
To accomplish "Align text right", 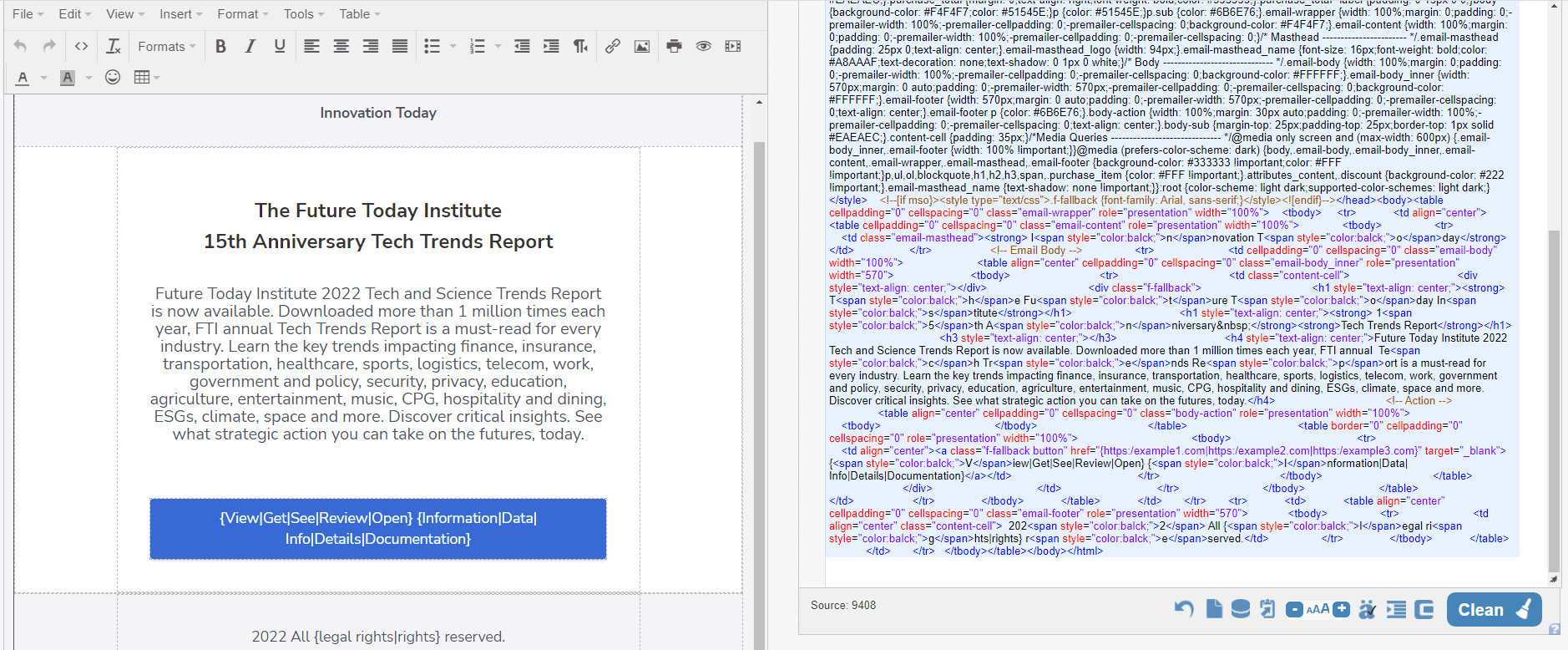I will (x=371, y=46).
